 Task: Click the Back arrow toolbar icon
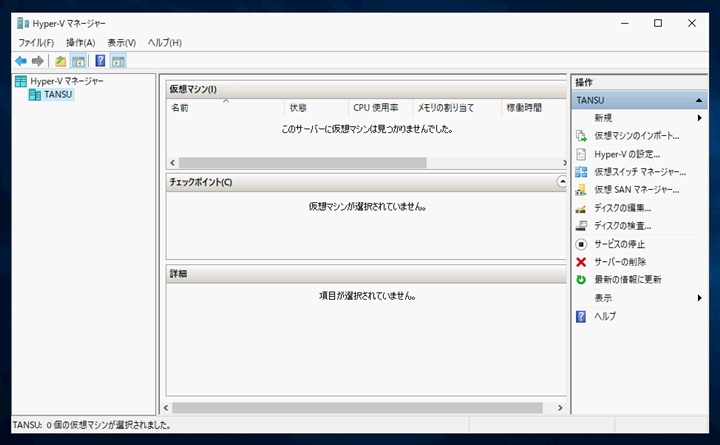pyautogui.click(x=21, y=61)
